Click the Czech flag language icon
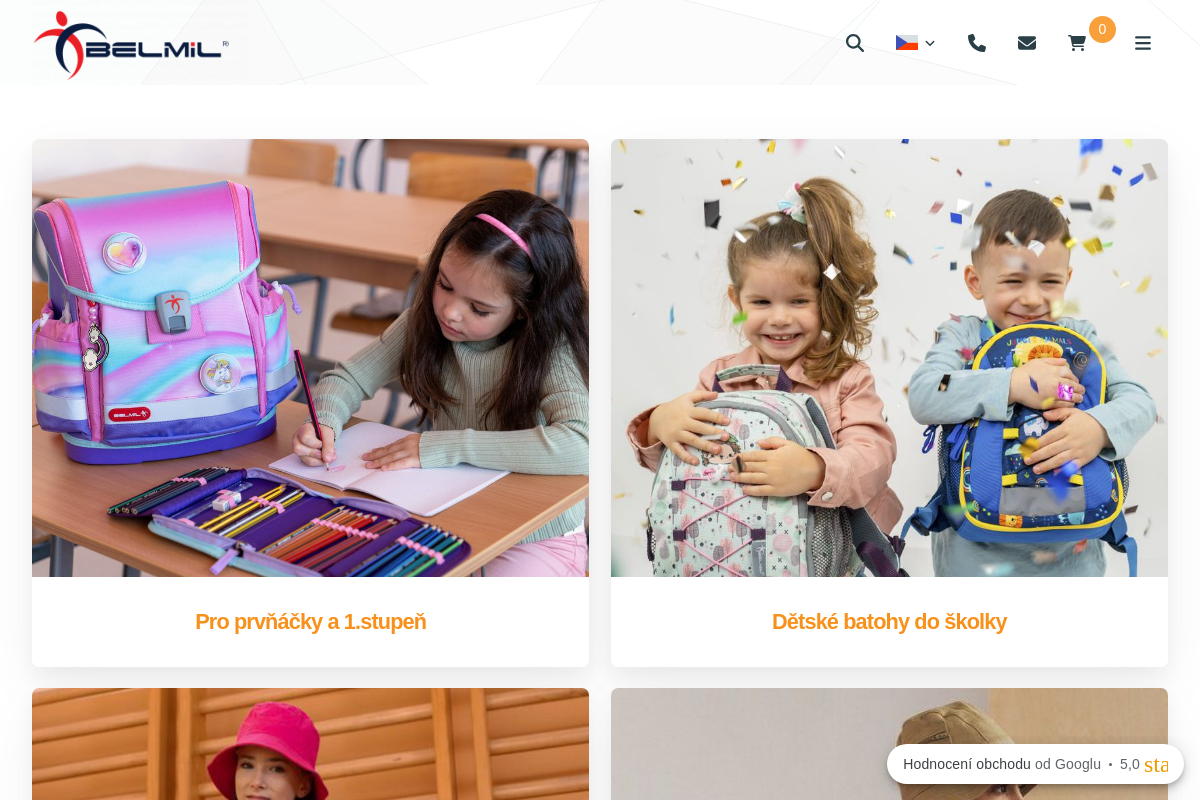This screenshot has width=1200, height=800. tap(907, 43)
